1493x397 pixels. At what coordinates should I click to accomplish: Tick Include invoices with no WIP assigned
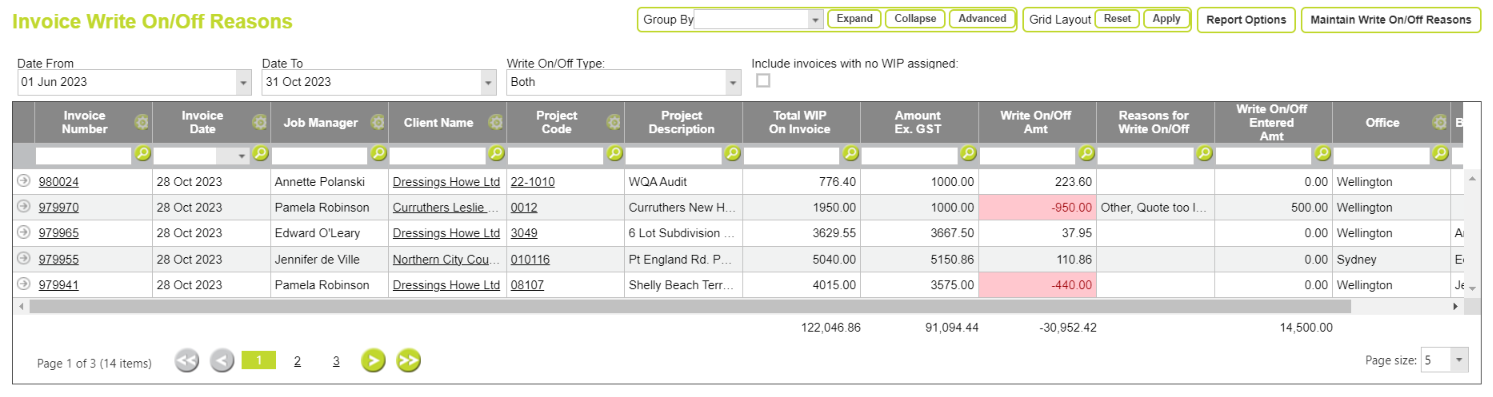763,81
